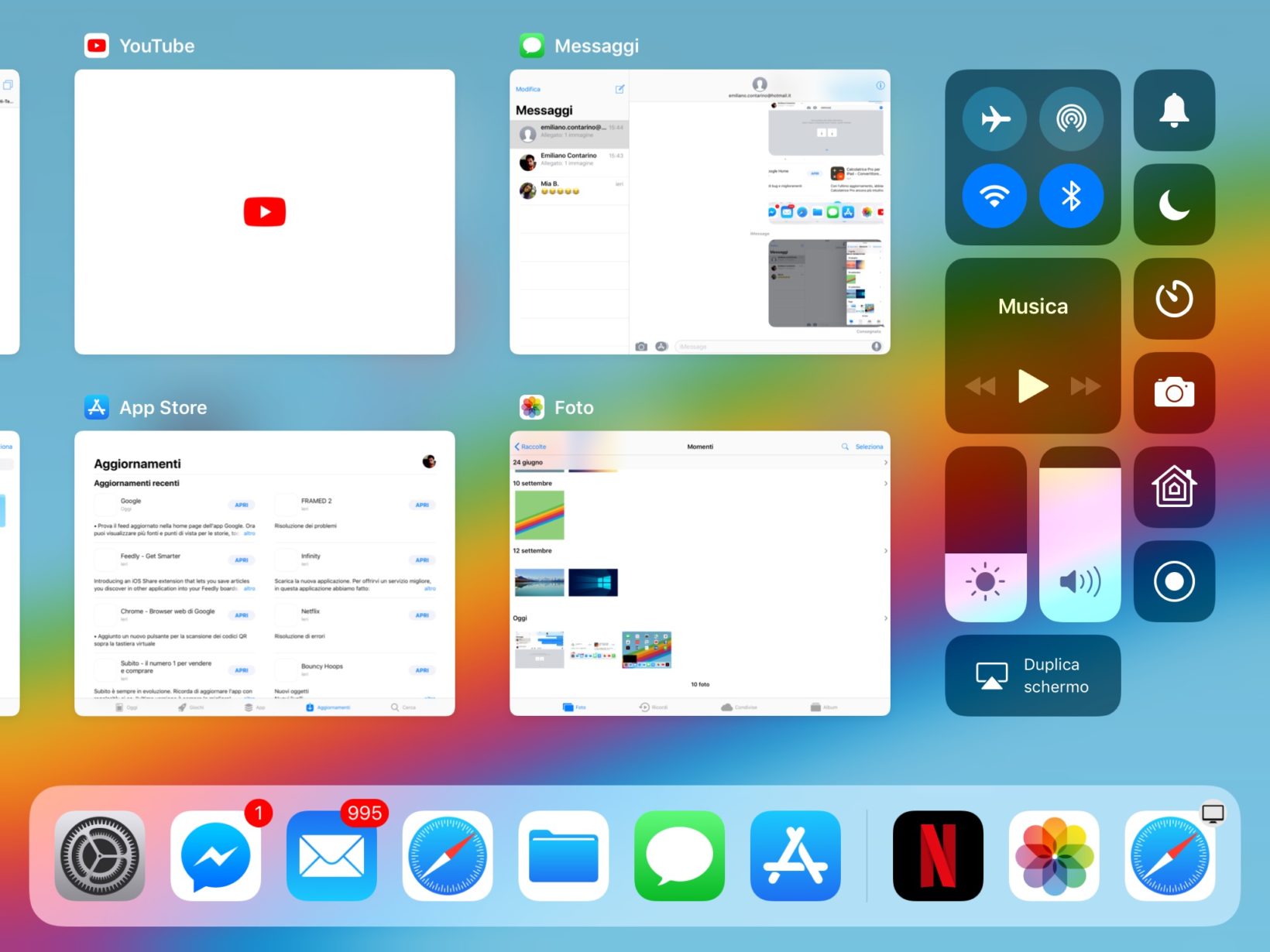1270x952 pixels.
Task: Open the Handoff Safari icon in dock
Action: (x=1170, y=855)
